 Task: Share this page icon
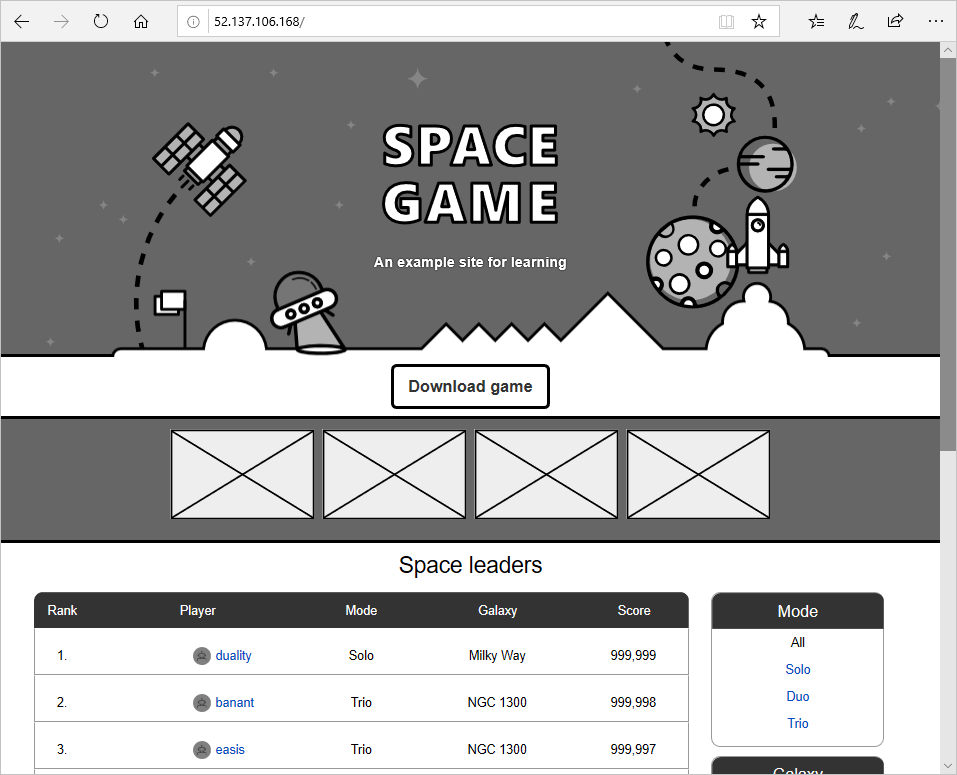[x=895, y=22]
